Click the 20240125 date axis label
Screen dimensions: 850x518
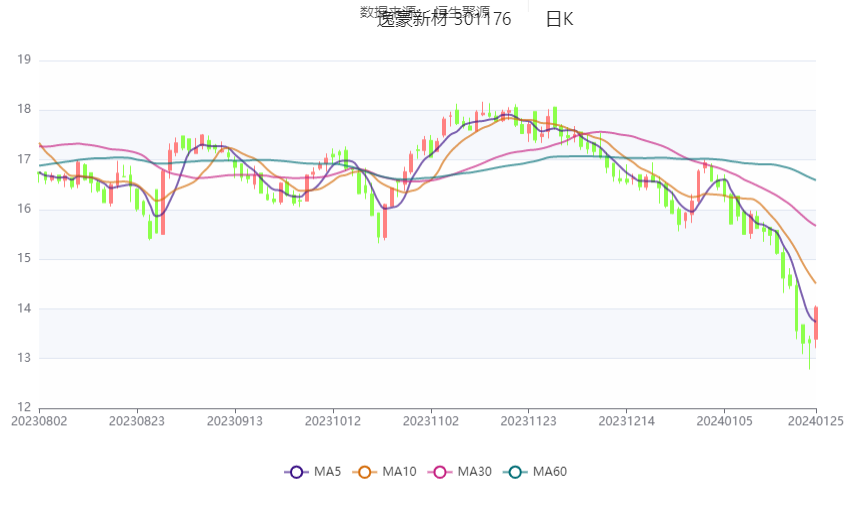pos(816,421)
